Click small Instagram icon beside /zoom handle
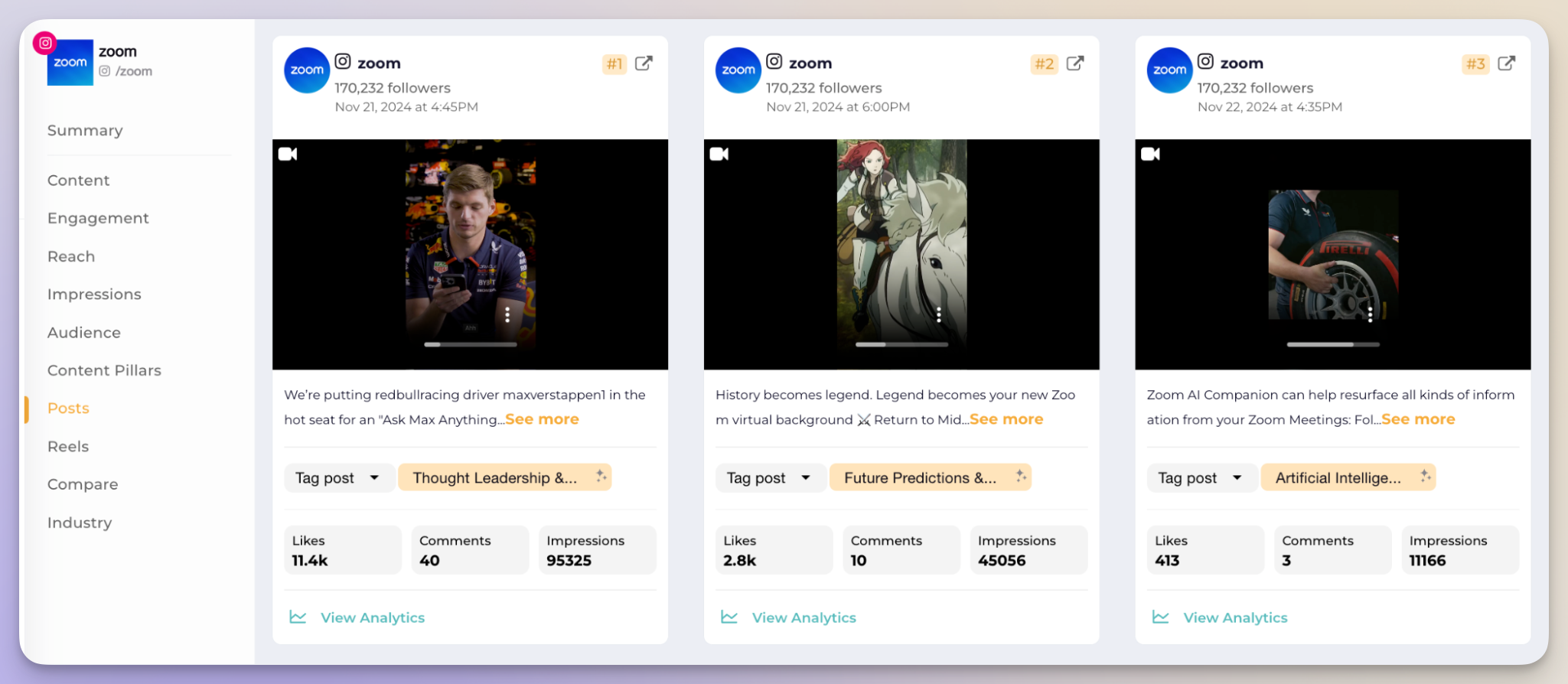Screen dimensions: 1568x684 coord(105,71)
